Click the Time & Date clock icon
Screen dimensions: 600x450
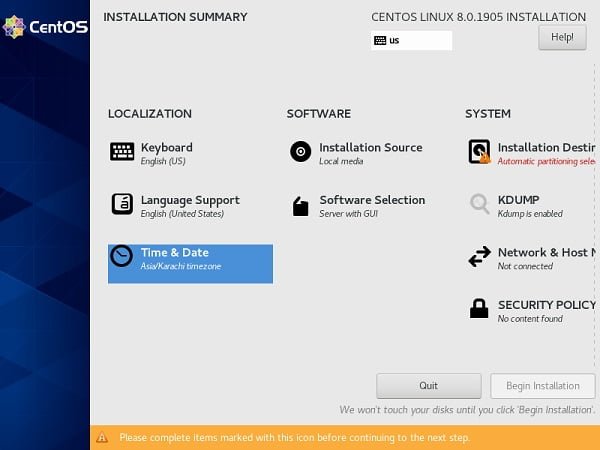tap(122, 256)
